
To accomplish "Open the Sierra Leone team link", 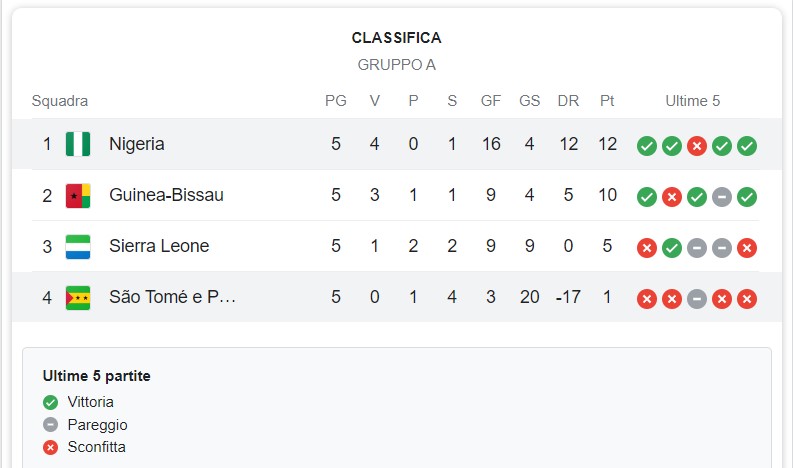I will [x=159, y=247].
